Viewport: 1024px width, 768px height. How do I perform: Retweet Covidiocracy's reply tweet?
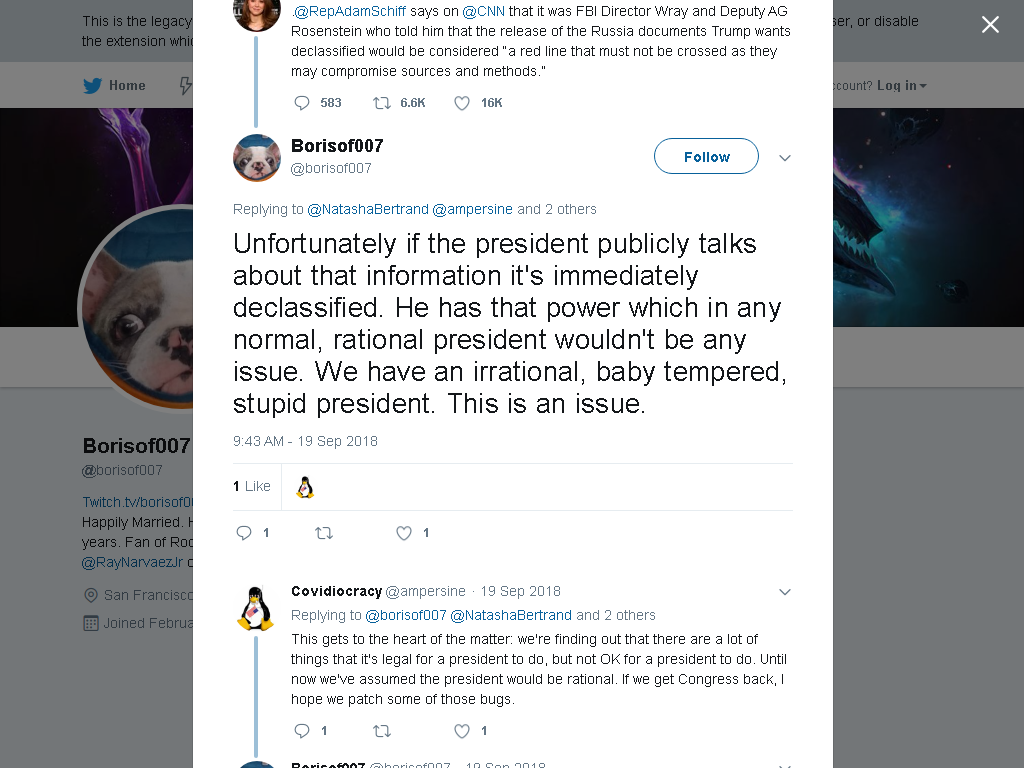(381, 731)
